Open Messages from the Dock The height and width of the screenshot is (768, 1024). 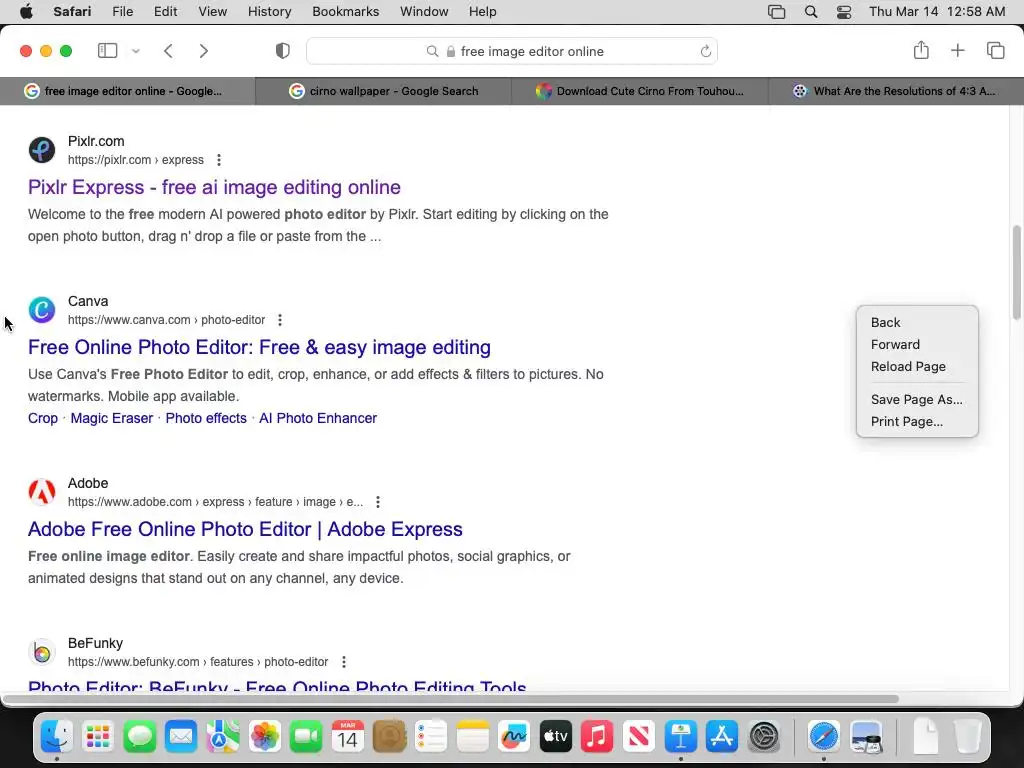coord(140,737)
